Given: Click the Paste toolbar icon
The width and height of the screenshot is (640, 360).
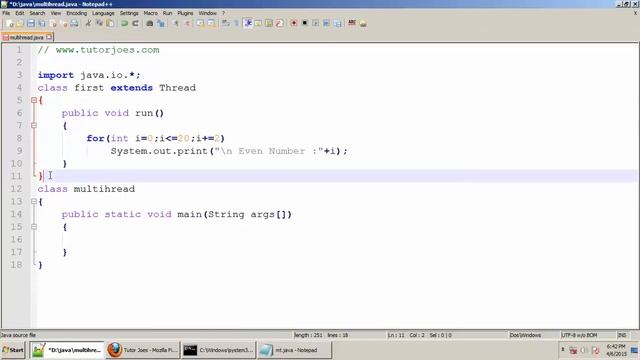Looking at the screenshot, I should pyautogui.click(x=110, y=24).
